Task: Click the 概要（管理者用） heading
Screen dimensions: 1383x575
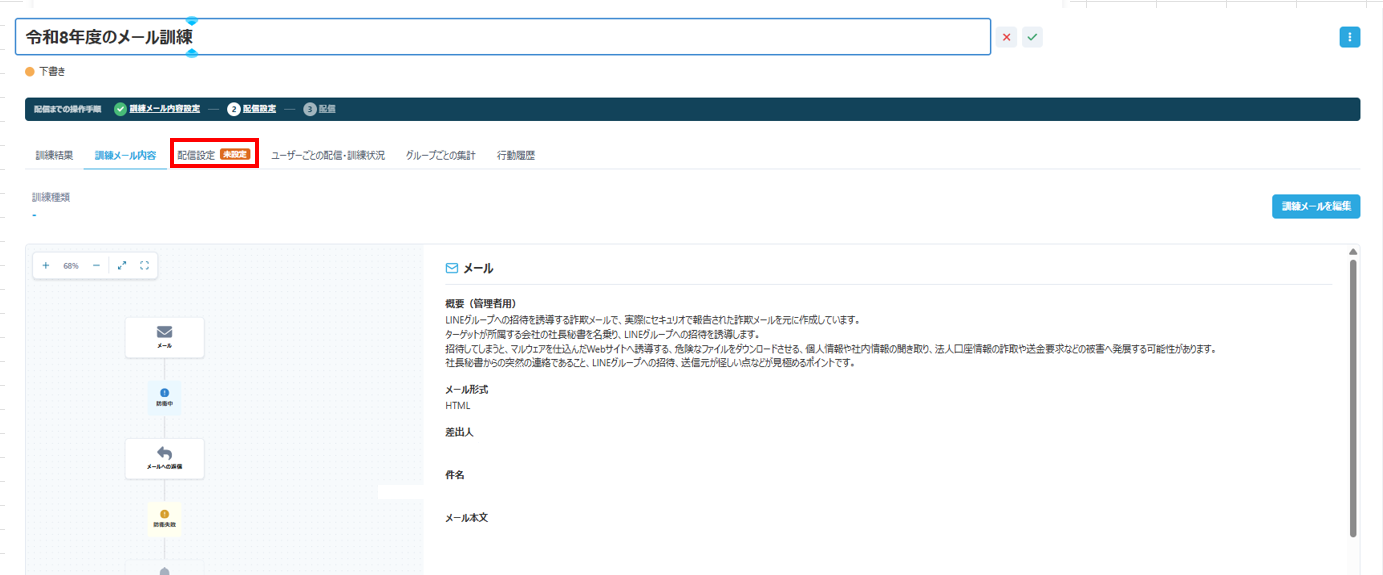Action: pyautogui.click(x=481, y=303)
